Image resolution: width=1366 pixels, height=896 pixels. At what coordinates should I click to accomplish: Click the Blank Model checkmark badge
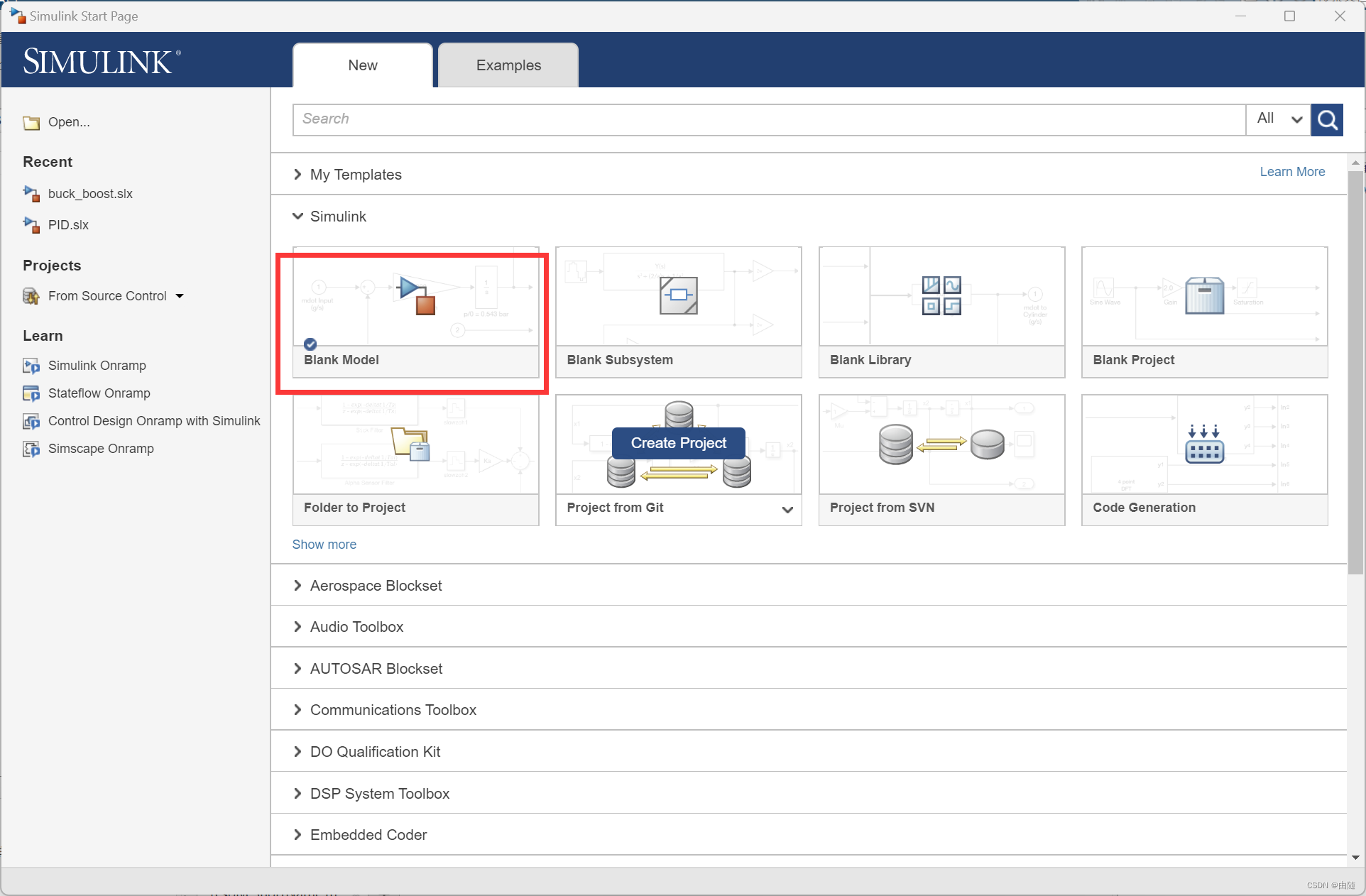tap(310, 344)
